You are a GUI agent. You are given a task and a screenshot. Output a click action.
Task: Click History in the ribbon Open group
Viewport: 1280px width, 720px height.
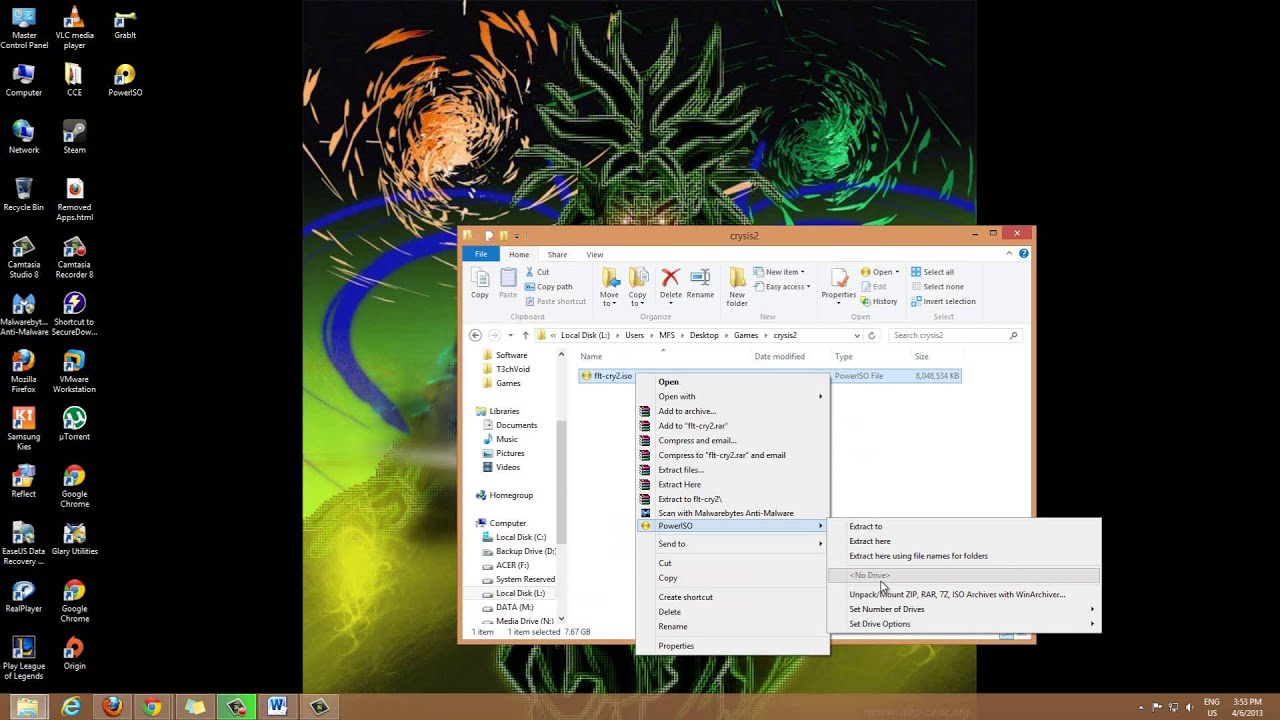pyautogui.click(x=879, y=301)
